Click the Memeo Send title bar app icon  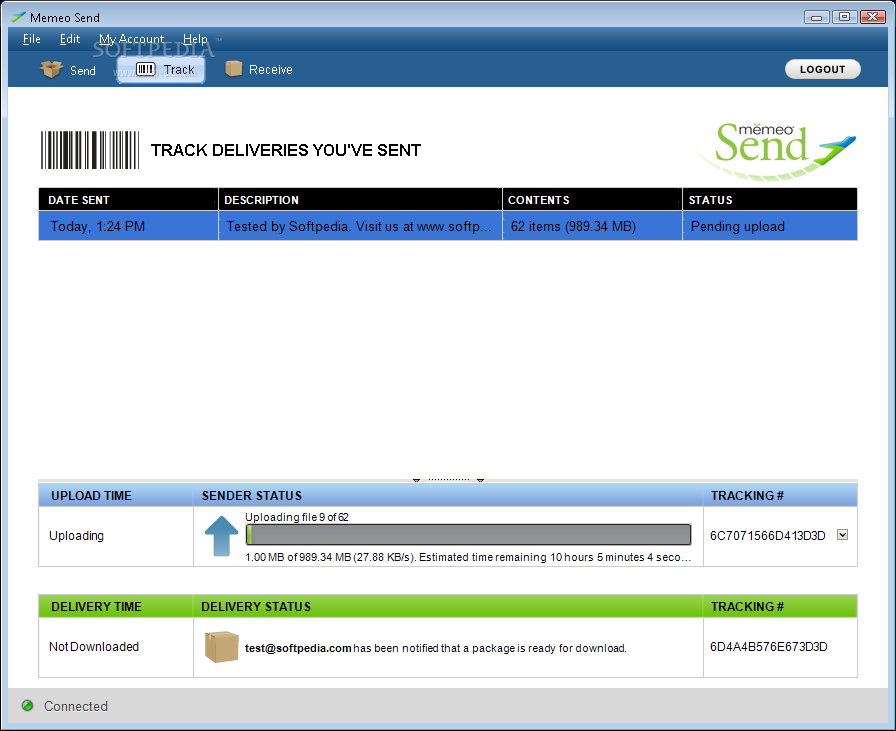(18, 17)
